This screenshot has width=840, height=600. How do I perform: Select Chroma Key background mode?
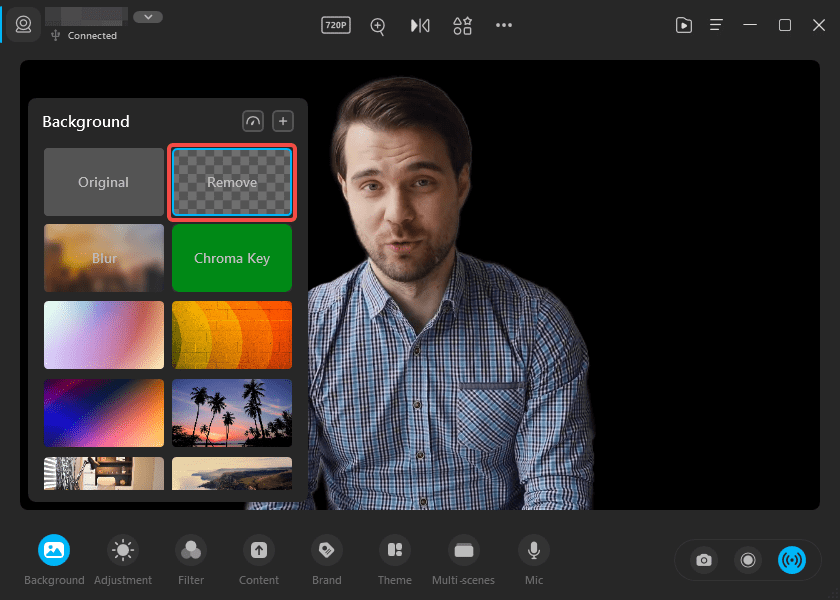tap(231, 257)
